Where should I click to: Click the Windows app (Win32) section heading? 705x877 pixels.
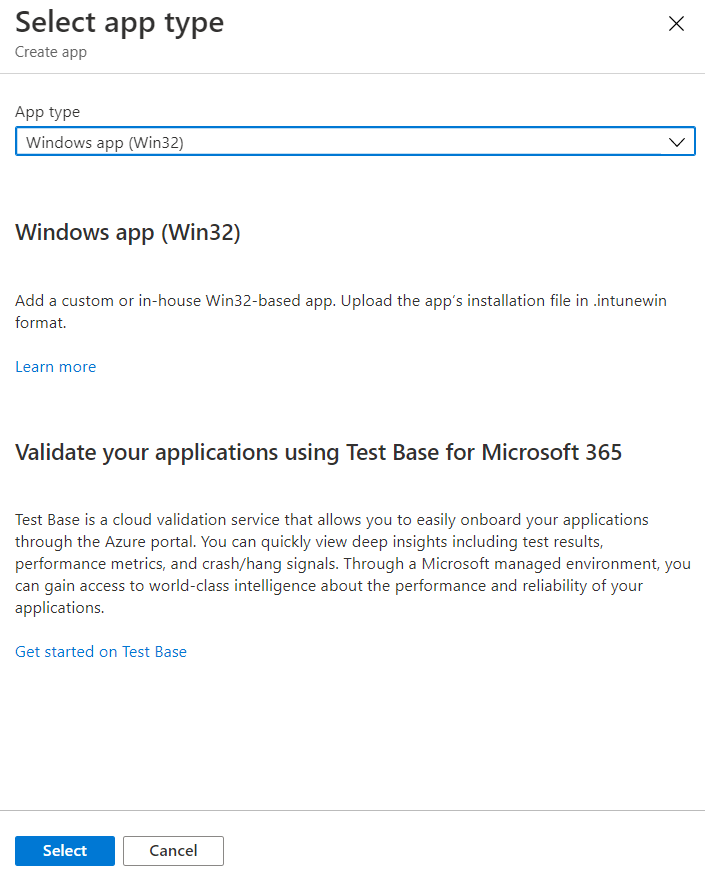pyautogui.click(x=128, y=233)
